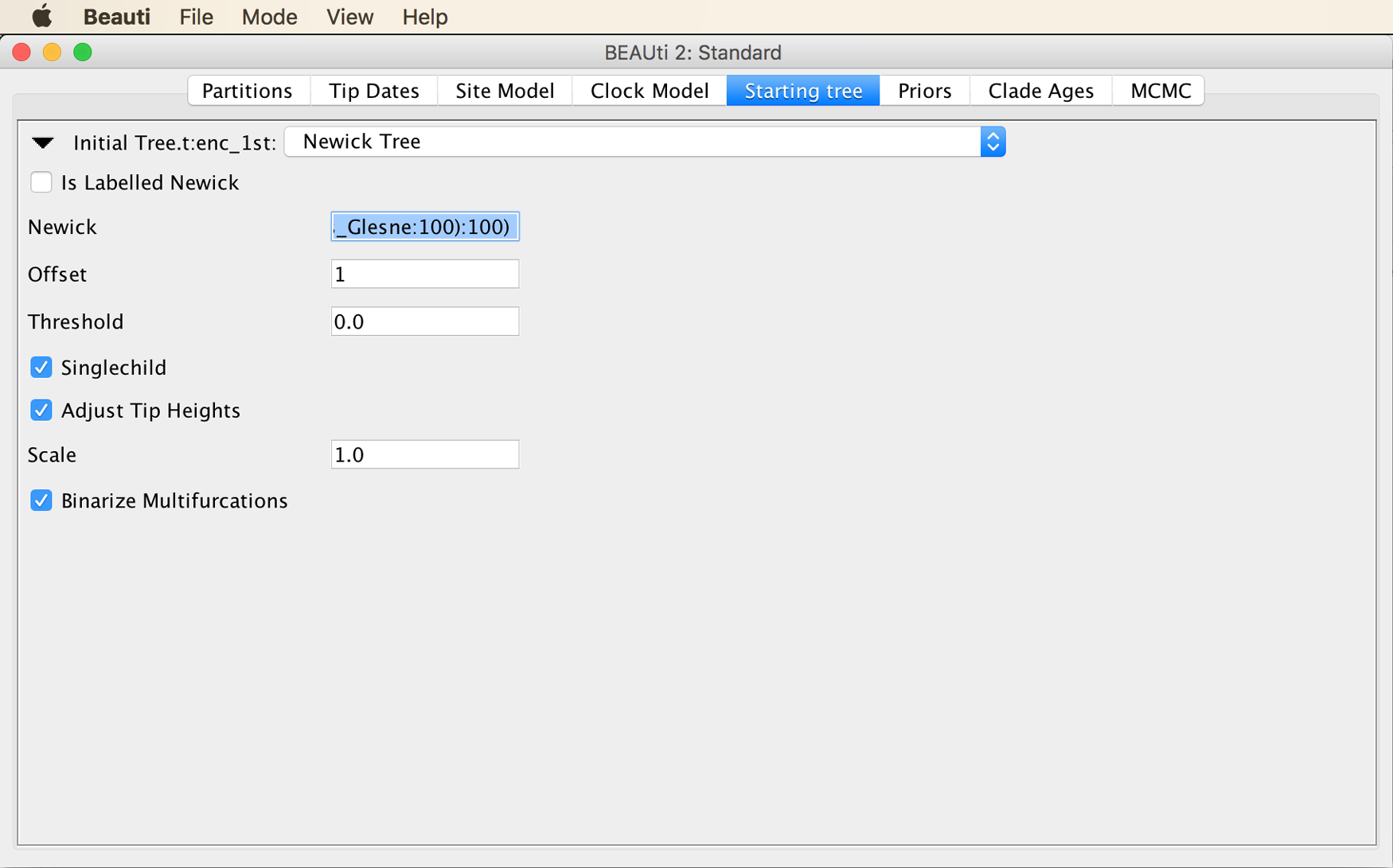Select the Clock Model tab
Image resolution: width=1393 pixels, height=868 pixels.
click(650, 91)
